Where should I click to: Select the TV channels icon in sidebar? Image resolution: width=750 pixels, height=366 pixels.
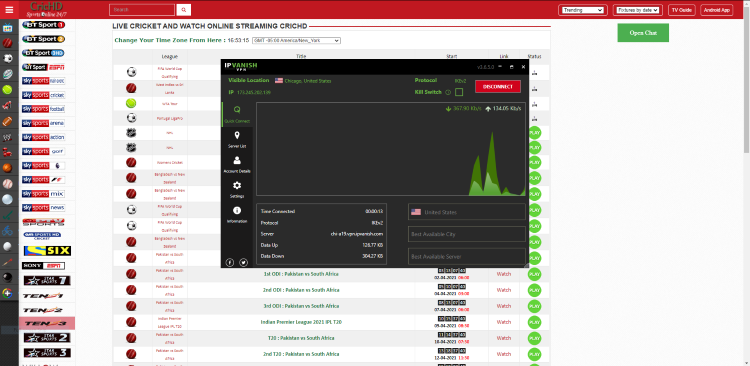(x=8, y=28)
